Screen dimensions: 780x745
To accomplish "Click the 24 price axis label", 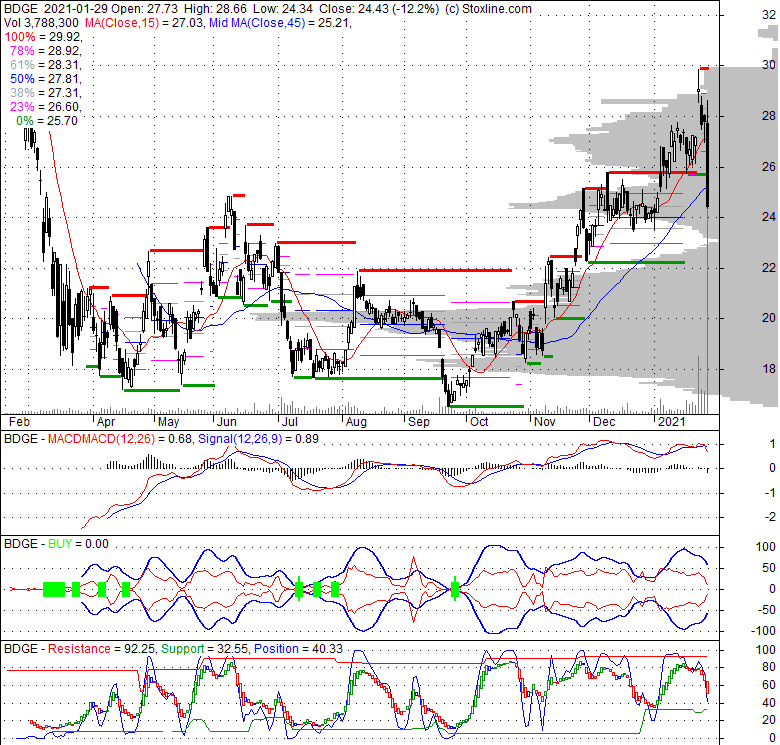I will (x=769, y=217).
